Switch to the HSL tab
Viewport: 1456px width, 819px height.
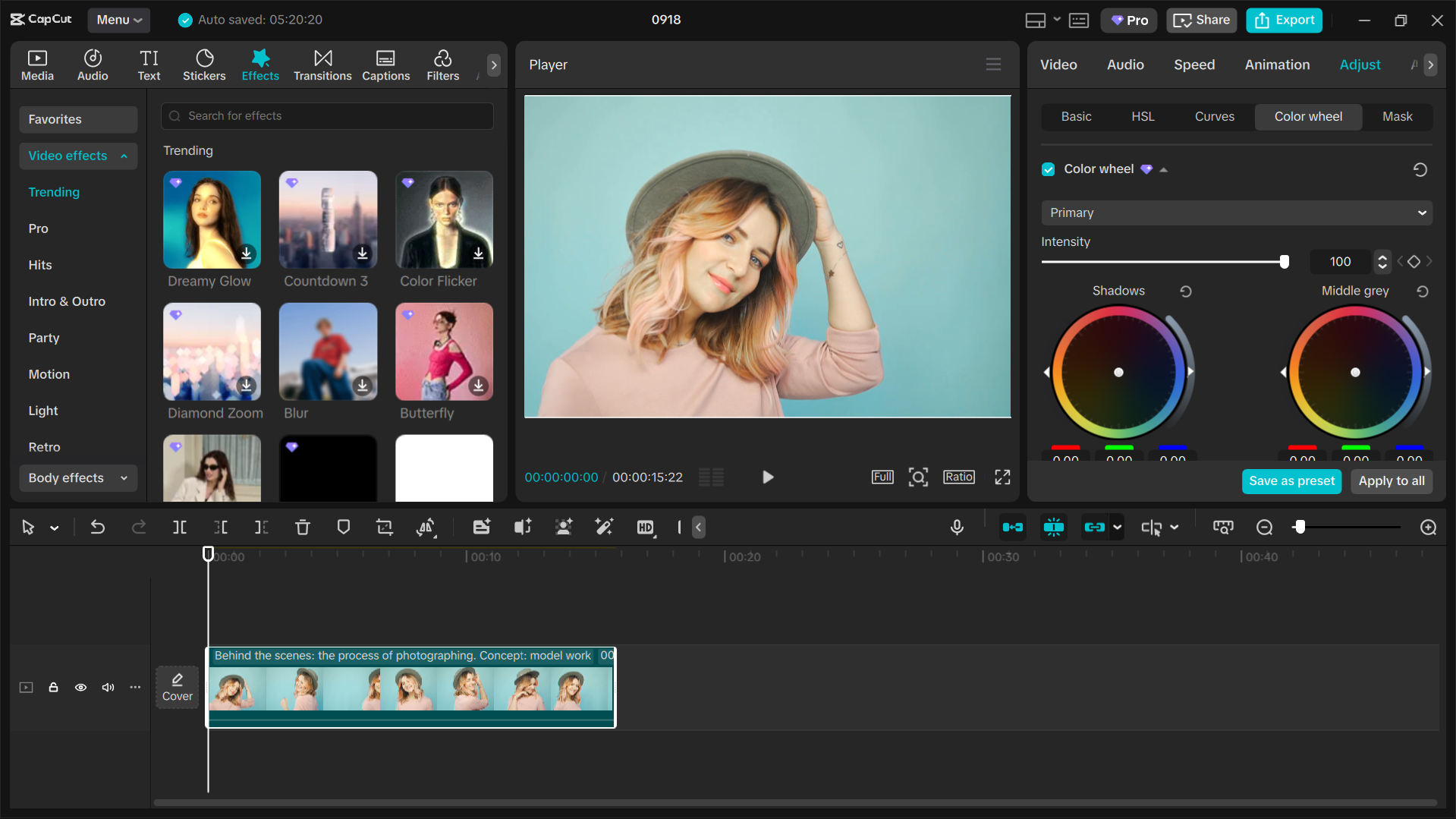click(1143, 116)
